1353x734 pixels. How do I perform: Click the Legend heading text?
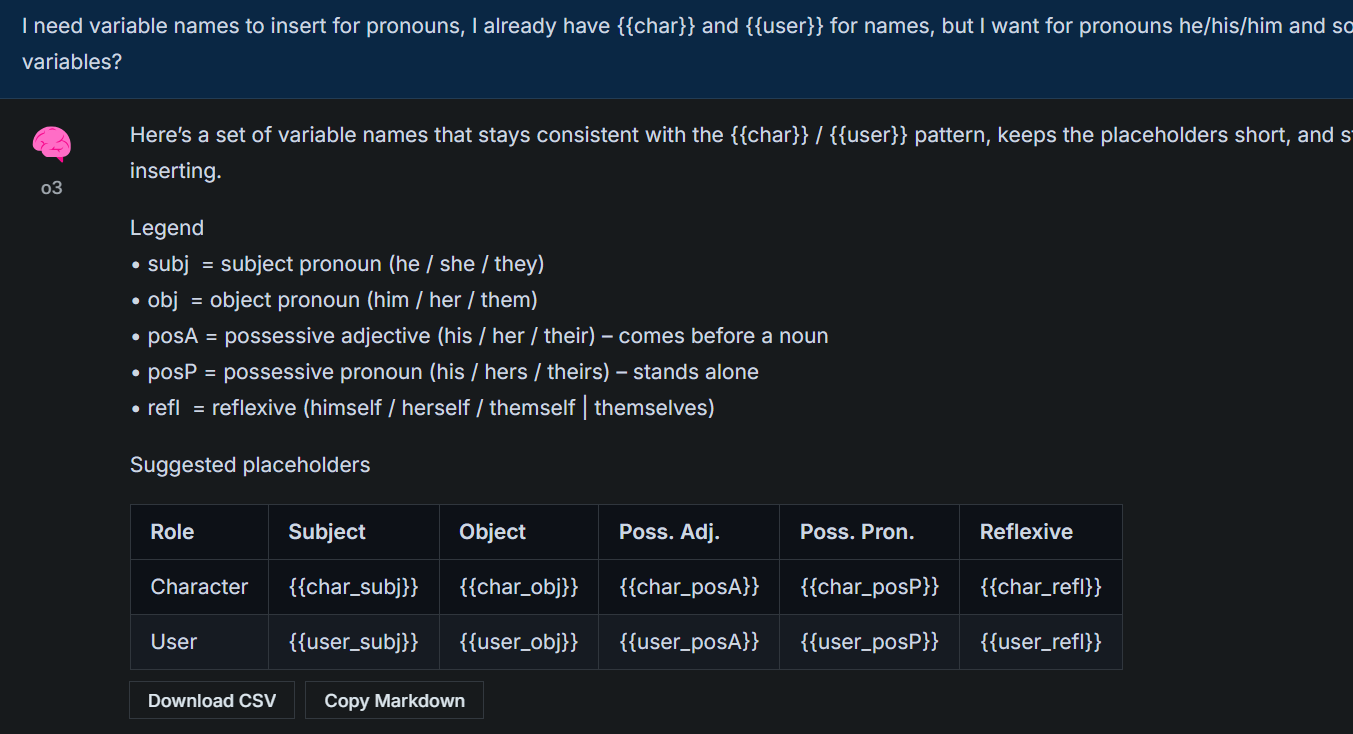167,228
